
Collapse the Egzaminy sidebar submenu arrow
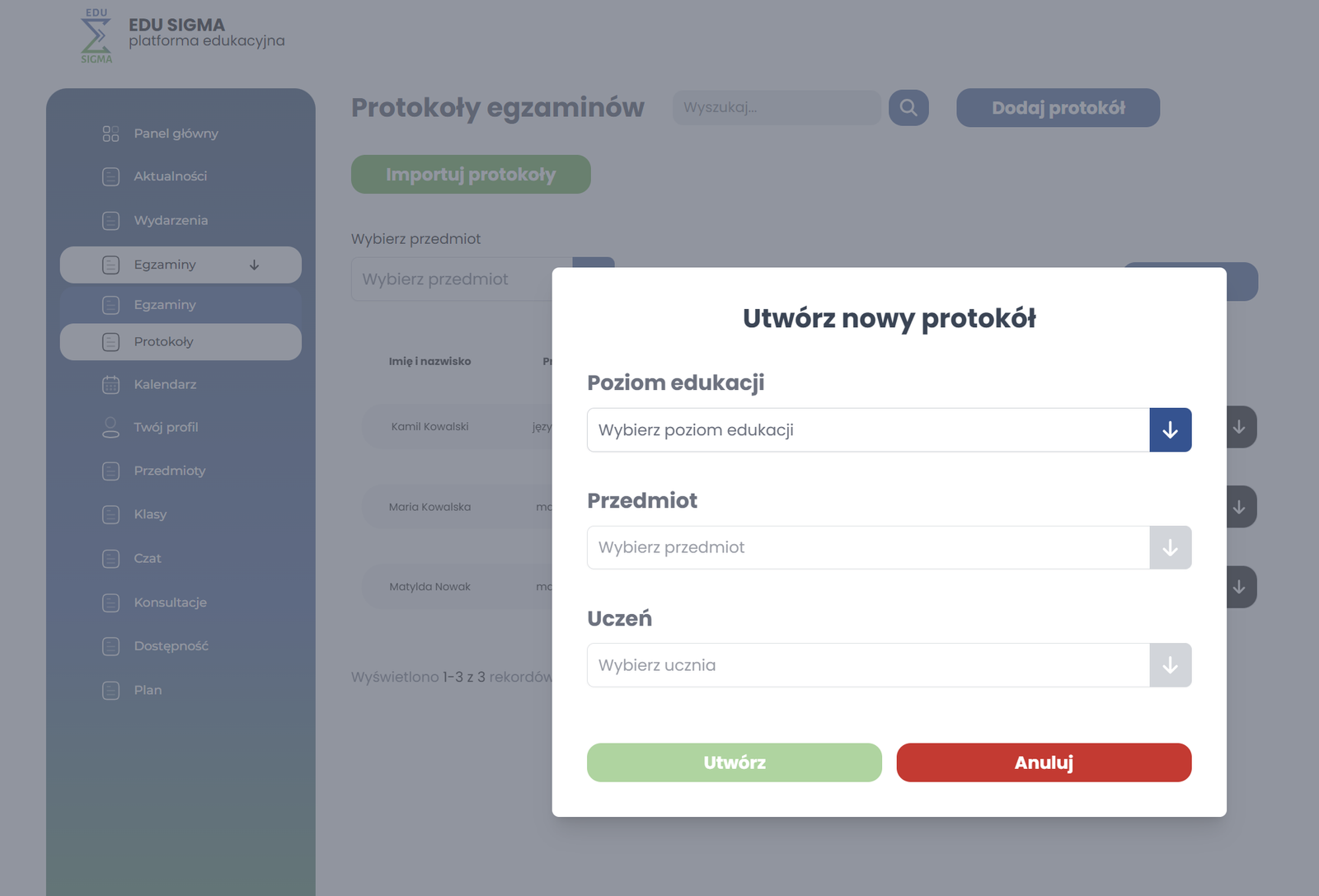[x=254, y=265]
